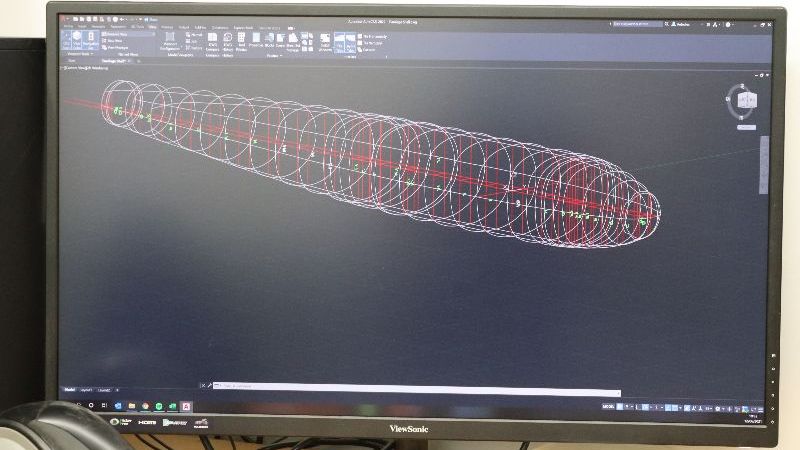This screenshot has width=800, height=450.
Task: Open Chrome from the taskbar
Action: [x=145, y=406]
